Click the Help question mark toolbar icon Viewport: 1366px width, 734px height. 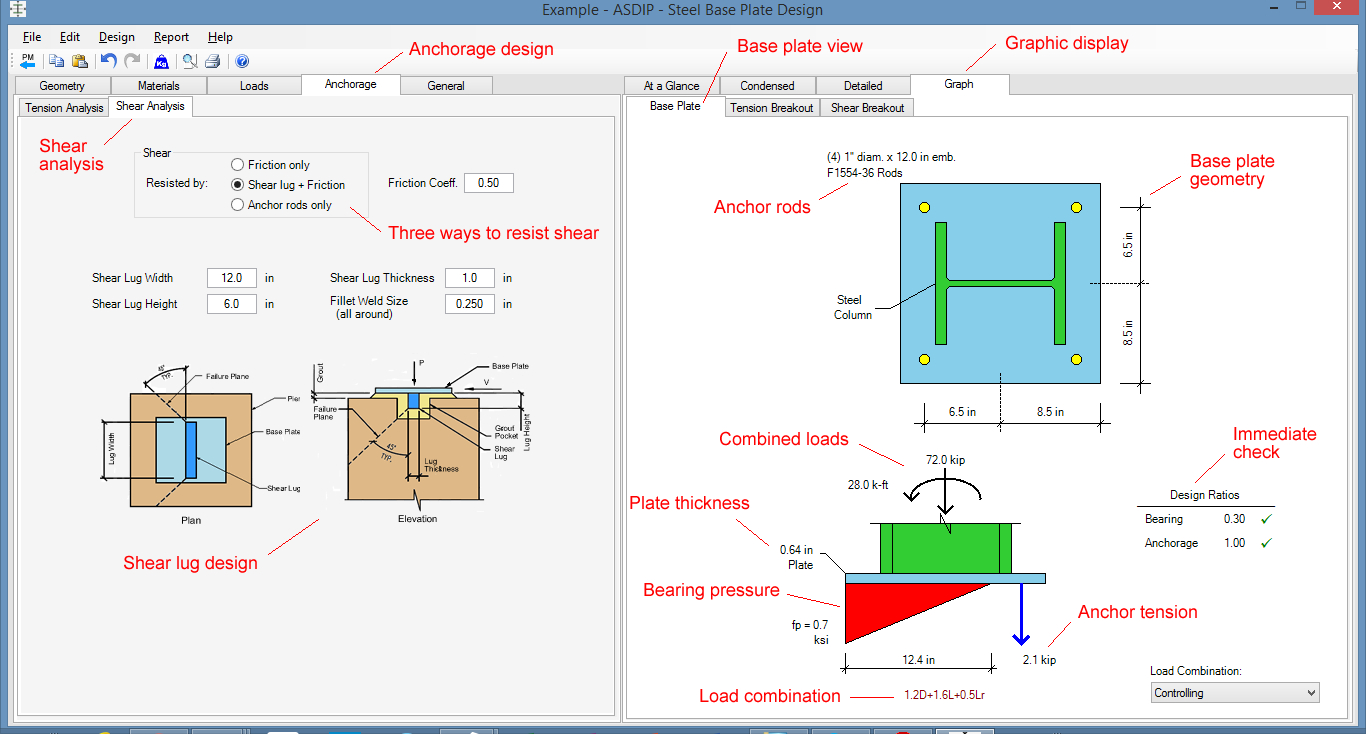point(240,61)
